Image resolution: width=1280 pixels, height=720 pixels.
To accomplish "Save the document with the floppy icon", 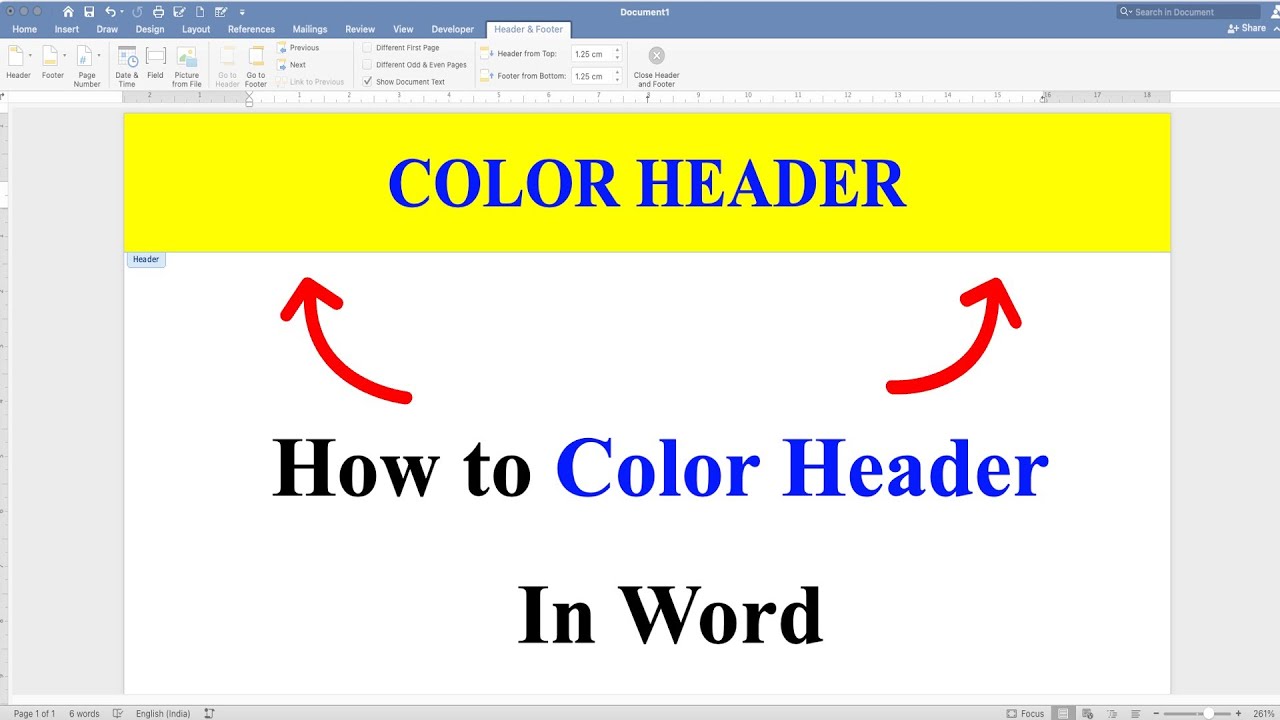I will click(x=89, y=12).
